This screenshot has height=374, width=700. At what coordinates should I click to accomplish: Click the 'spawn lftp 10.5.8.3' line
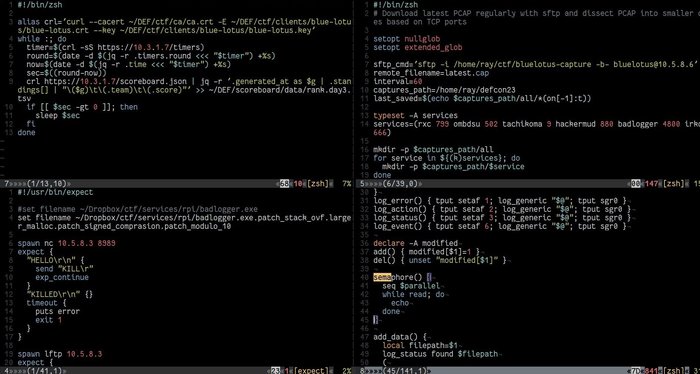tap(60, 354)
